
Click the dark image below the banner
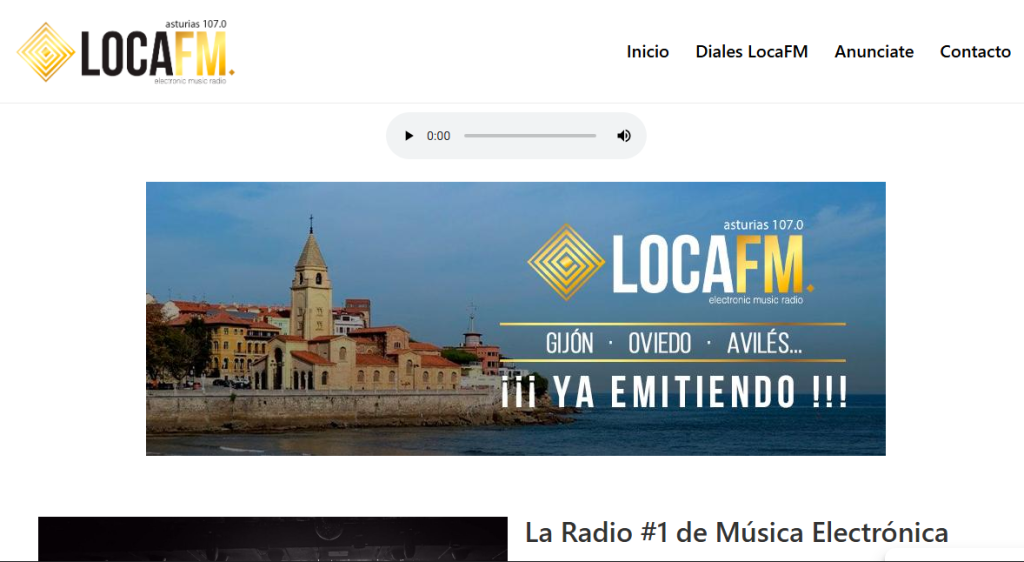(272, 539)
